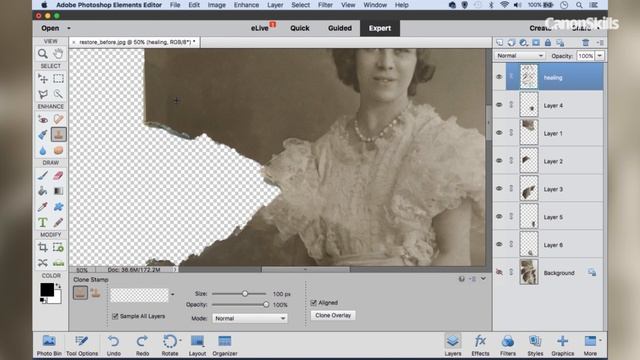Toggle the Aligned checkbox

pos(313,302)
